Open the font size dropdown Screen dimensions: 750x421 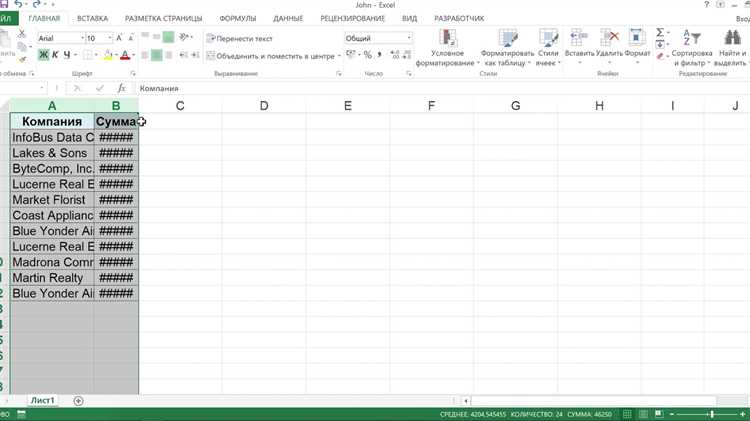coord(110,38)
